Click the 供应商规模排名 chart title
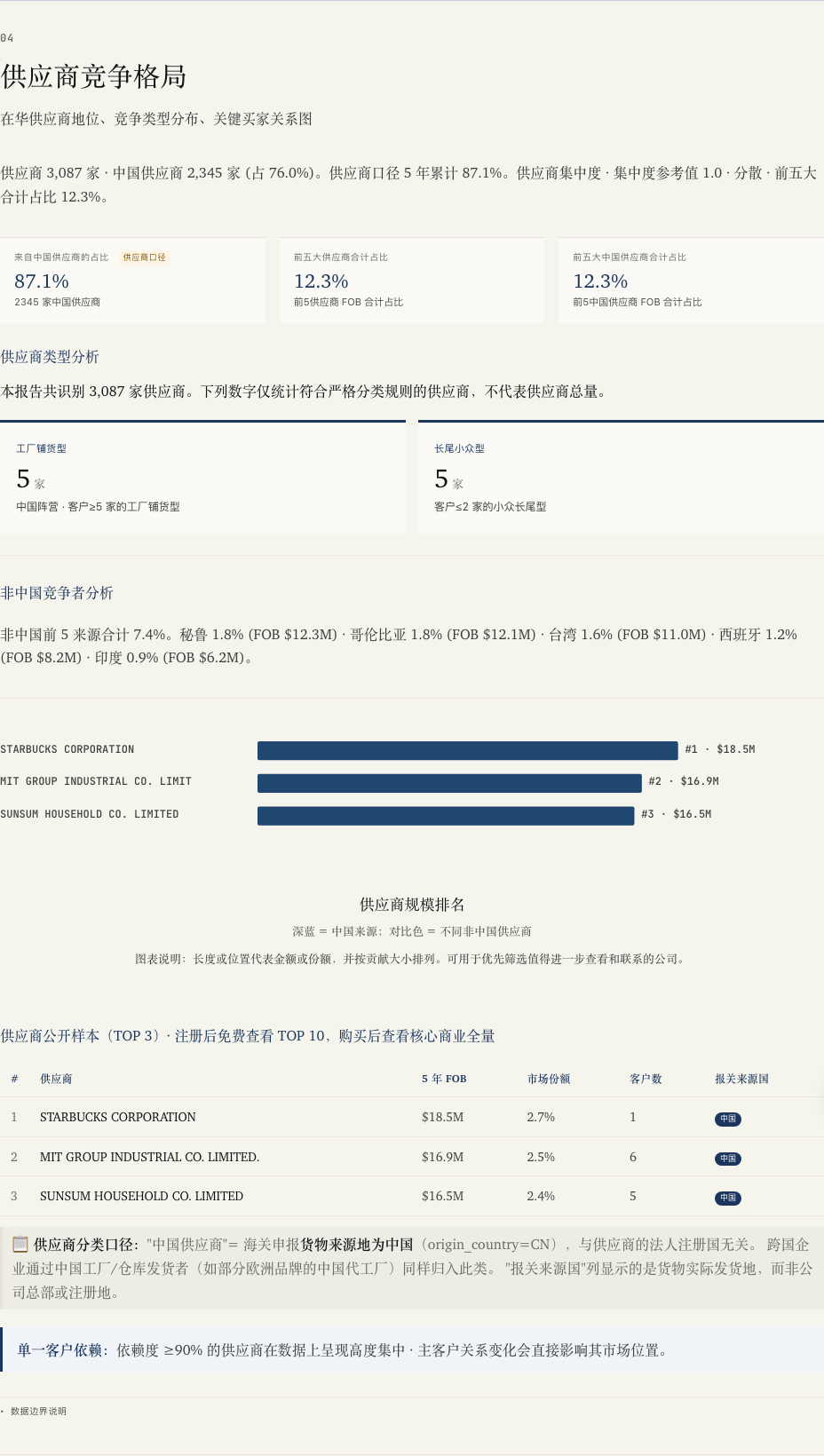 (x=412, y=905)
